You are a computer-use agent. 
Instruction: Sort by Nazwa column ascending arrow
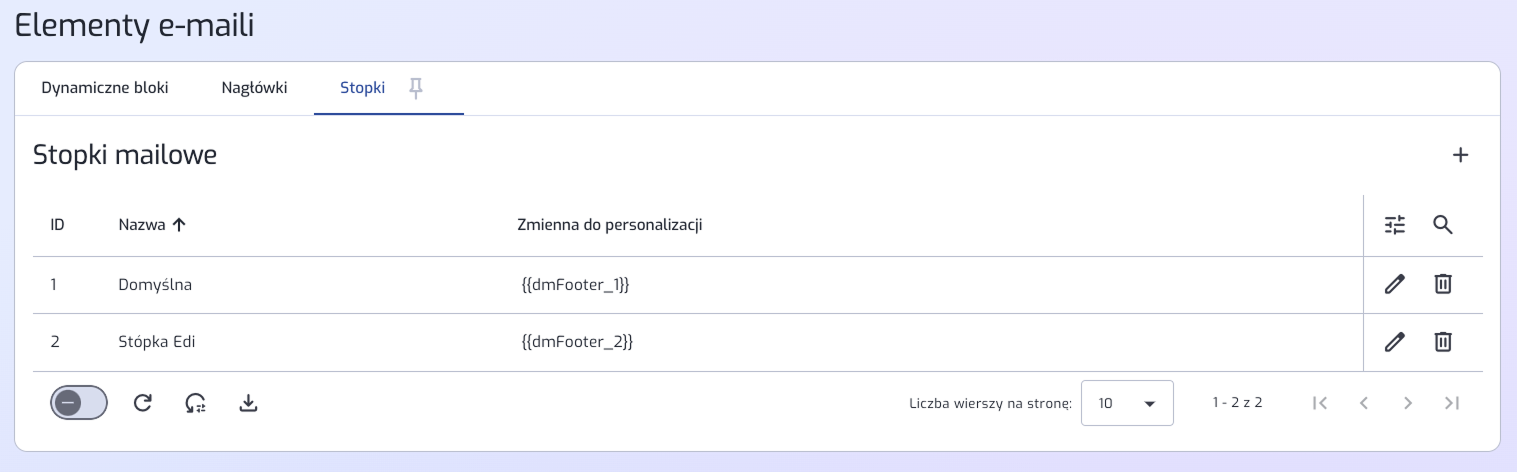point(179,225)
